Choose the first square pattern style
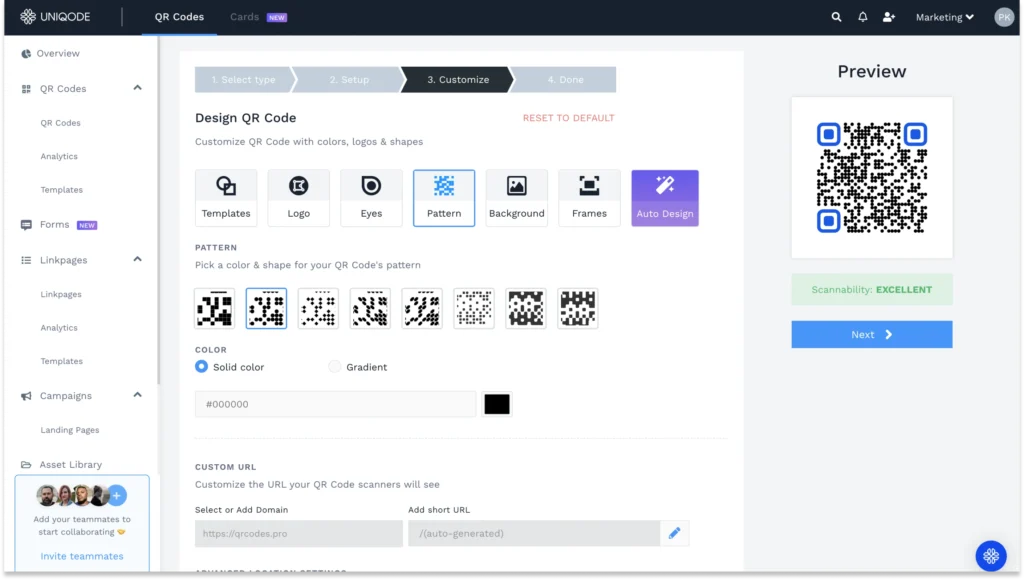 pos(214,308)
